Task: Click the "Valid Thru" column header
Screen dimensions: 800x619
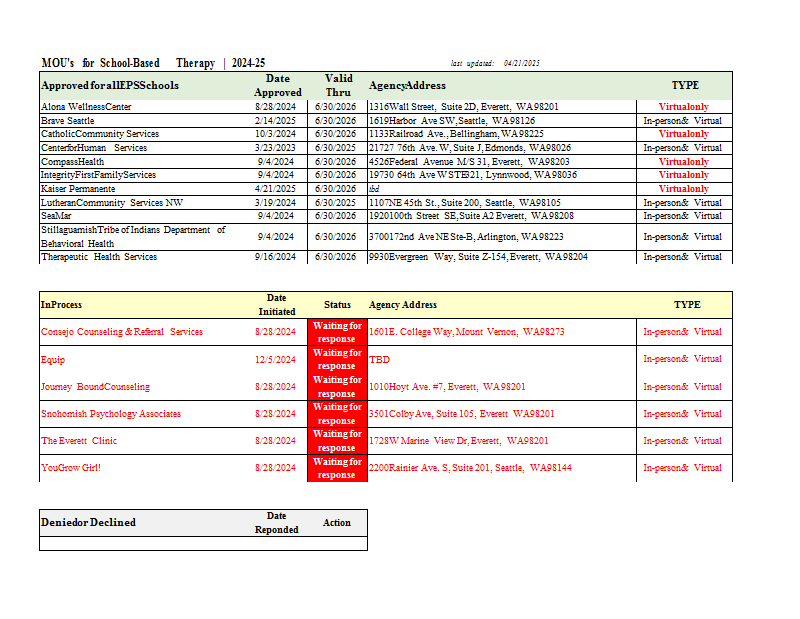Action: click(338, 85)
